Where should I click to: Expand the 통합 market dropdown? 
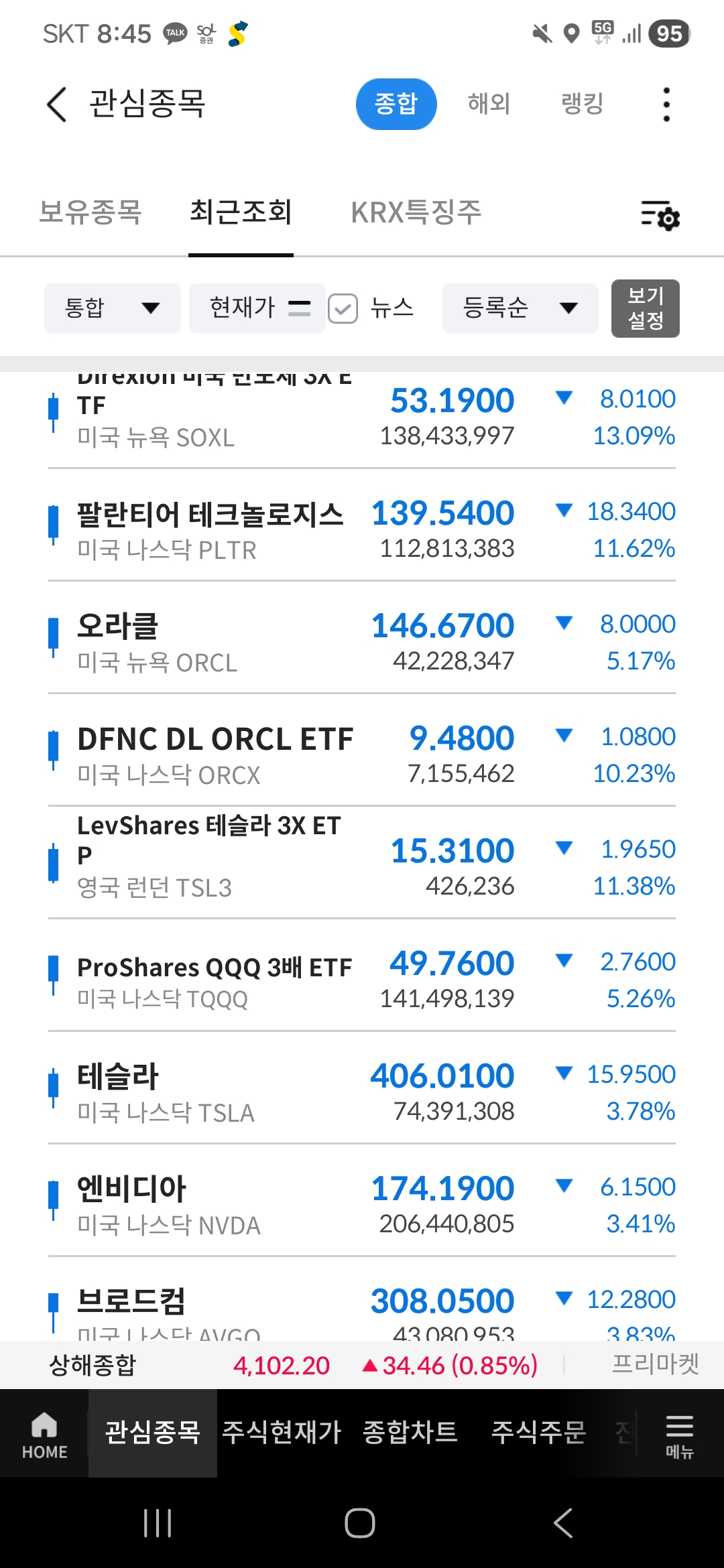click(112, 308)
